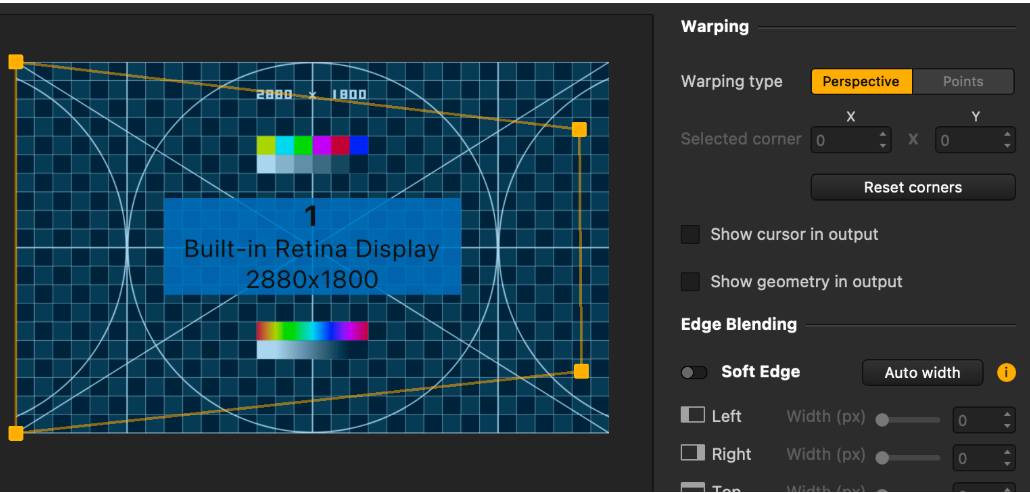Click the Selected corner label
The image size is (1030, 493).
tap(741, 139)
